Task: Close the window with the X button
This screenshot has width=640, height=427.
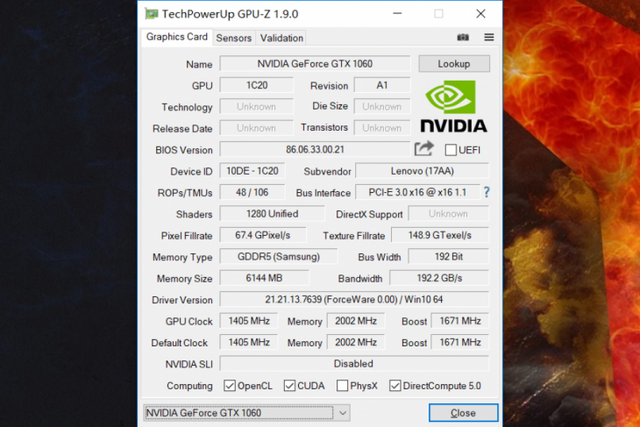Action: [480, 14]
